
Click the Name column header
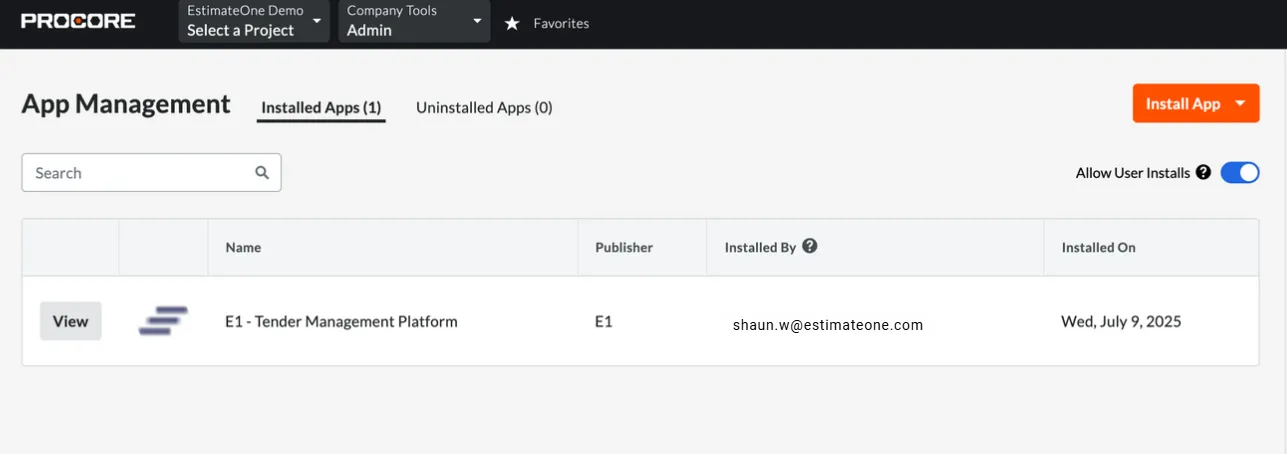point(243,247)
